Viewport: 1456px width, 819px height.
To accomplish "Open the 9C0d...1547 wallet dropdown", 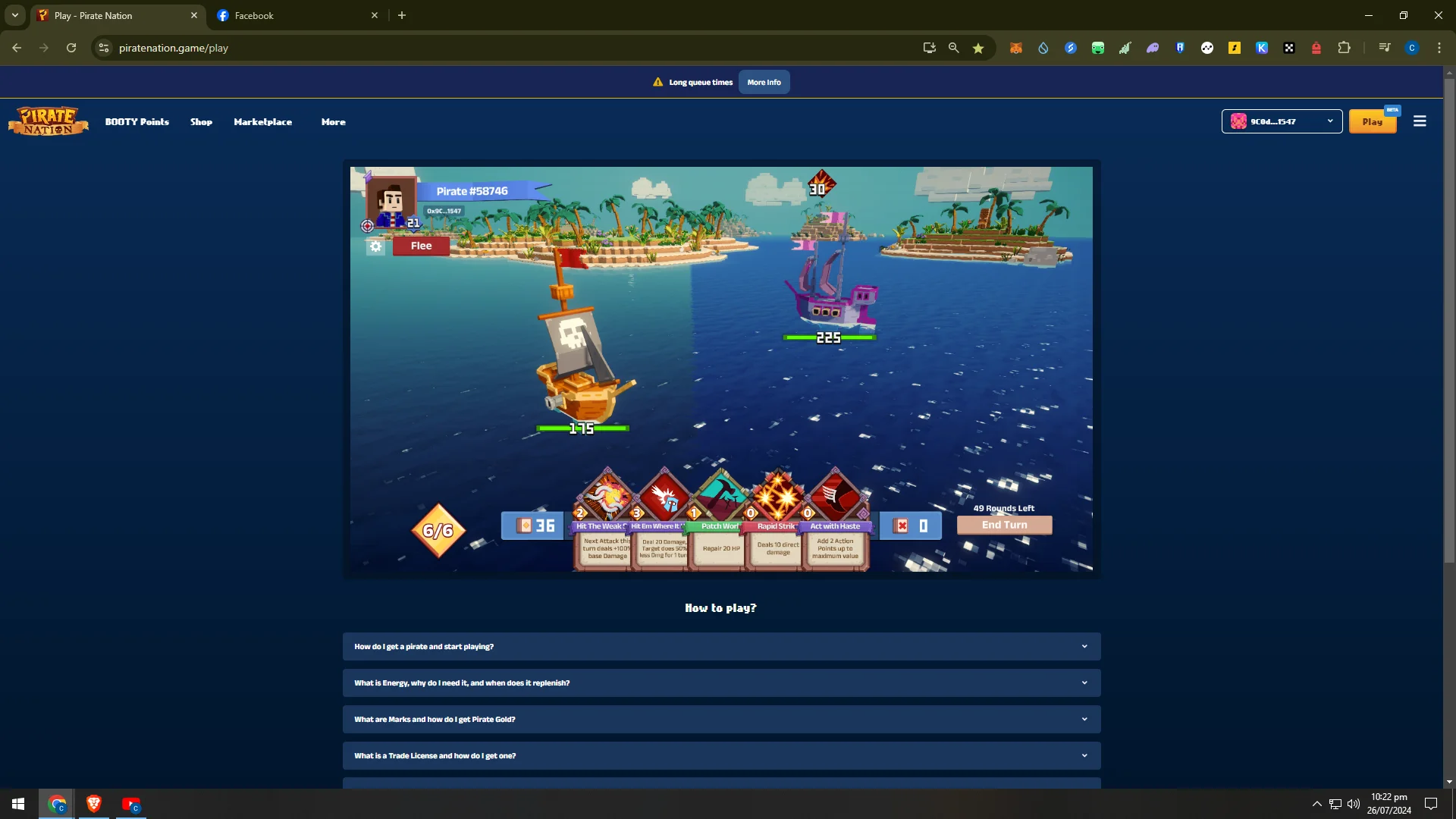I will pos(1282,121).
